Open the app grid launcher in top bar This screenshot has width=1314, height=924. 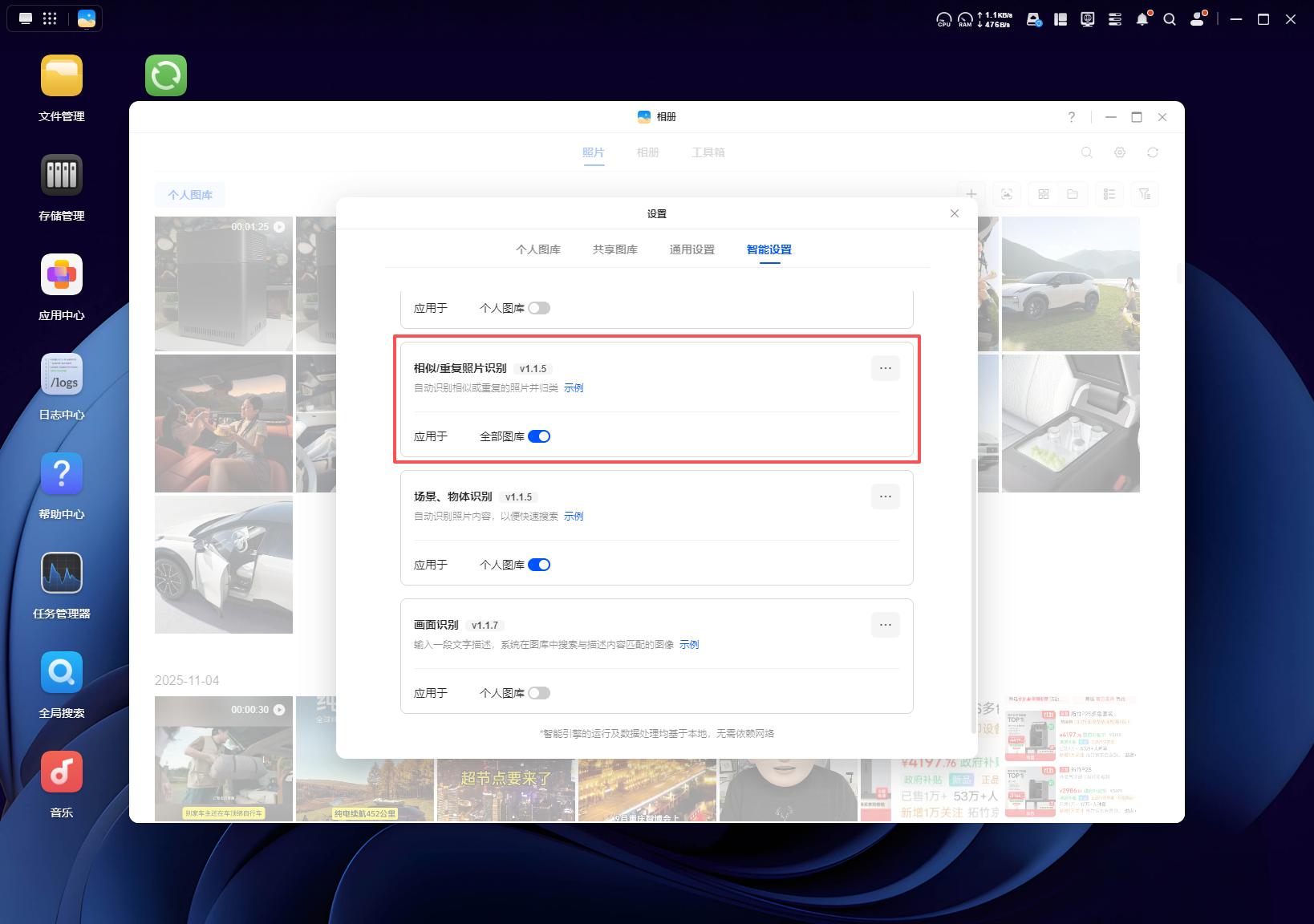pyautogui.click(x=50, y=18)
